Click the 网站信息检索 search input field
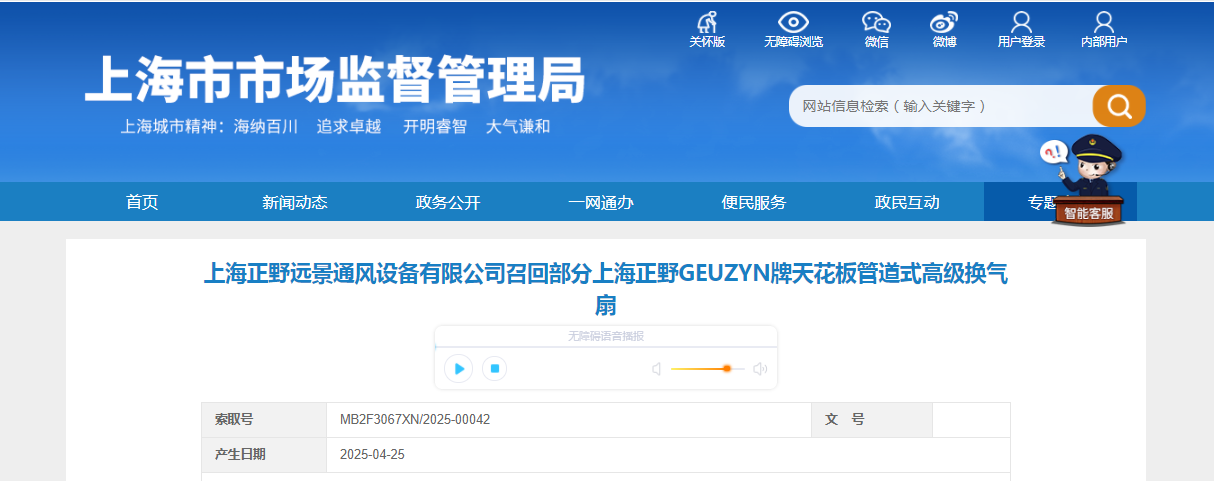The width and height of the screenshot is (1214, 481). 940,106
